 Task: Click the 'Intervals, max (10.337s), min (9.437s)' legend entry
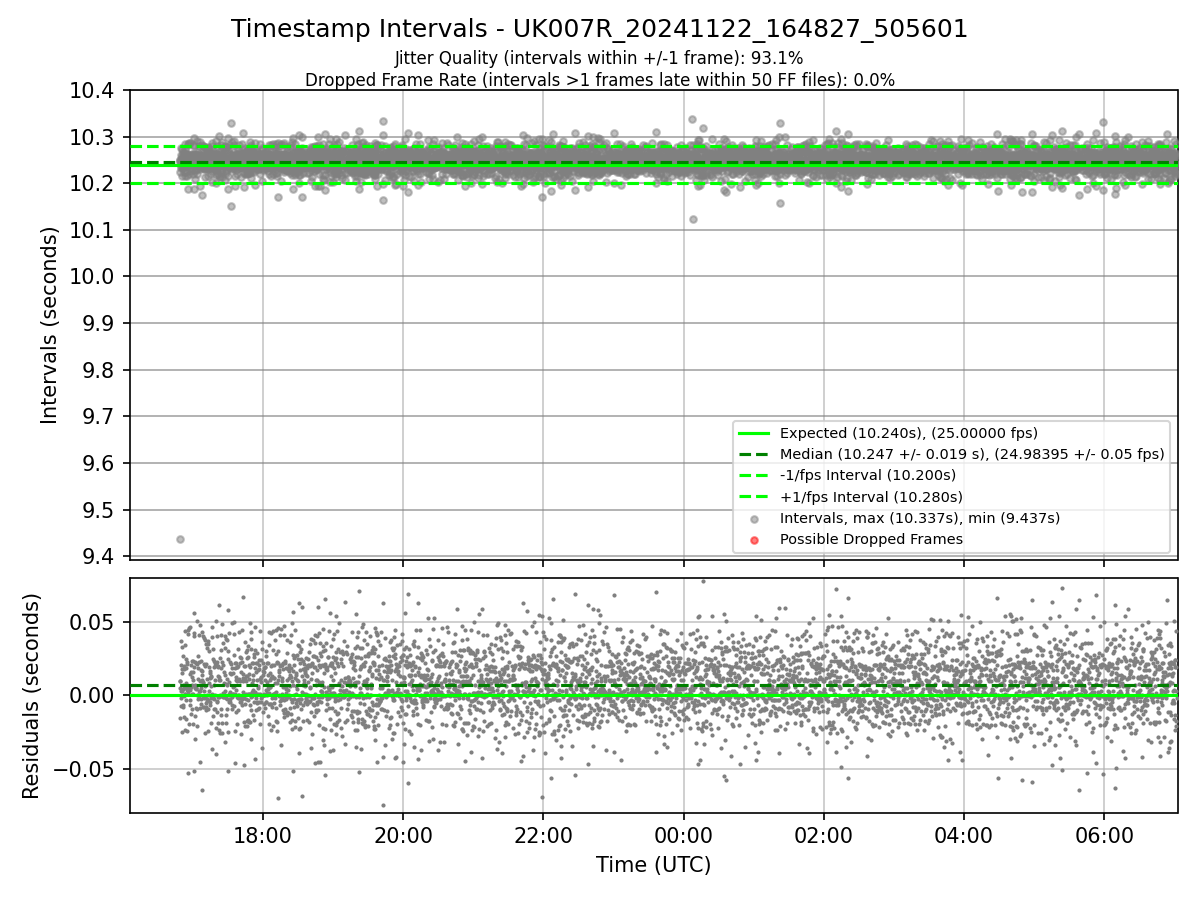[x=919, y=518]
